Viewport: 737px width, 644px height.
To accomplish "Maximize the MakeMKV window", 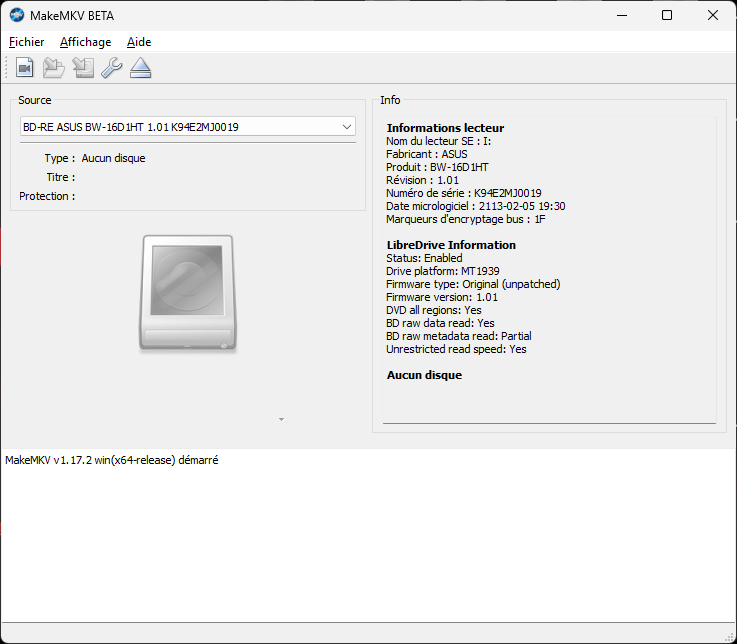I will click(667, 16).
